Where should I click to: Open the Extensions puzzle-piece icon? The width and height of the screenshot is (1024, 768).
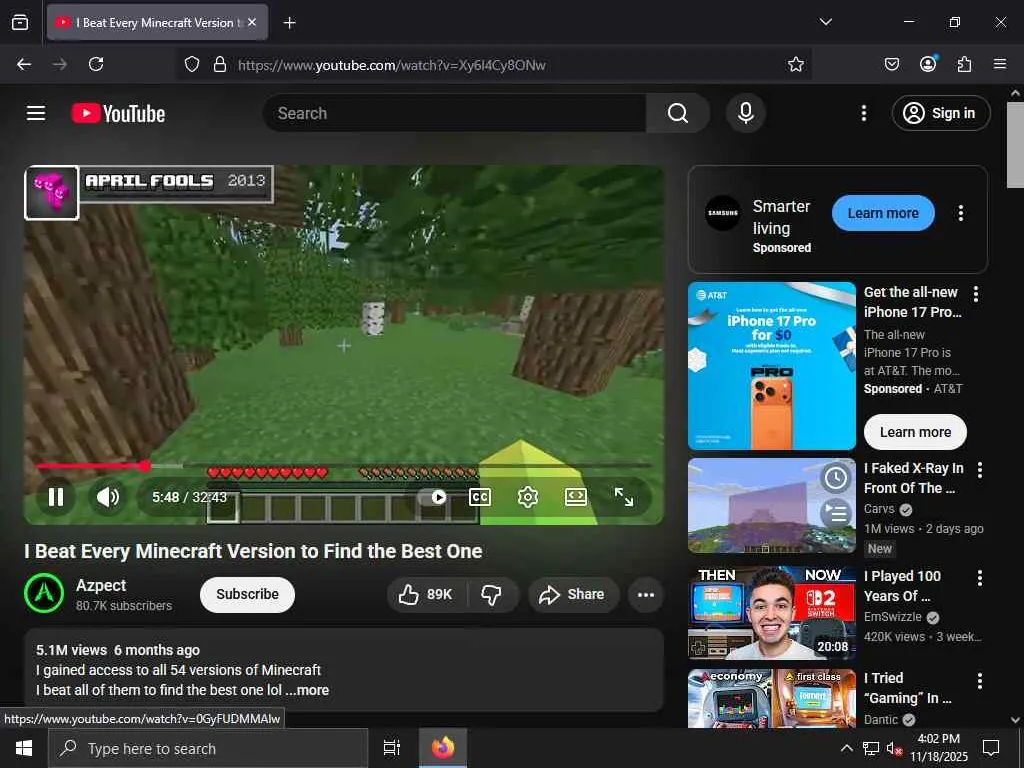[x=964, y=64]
